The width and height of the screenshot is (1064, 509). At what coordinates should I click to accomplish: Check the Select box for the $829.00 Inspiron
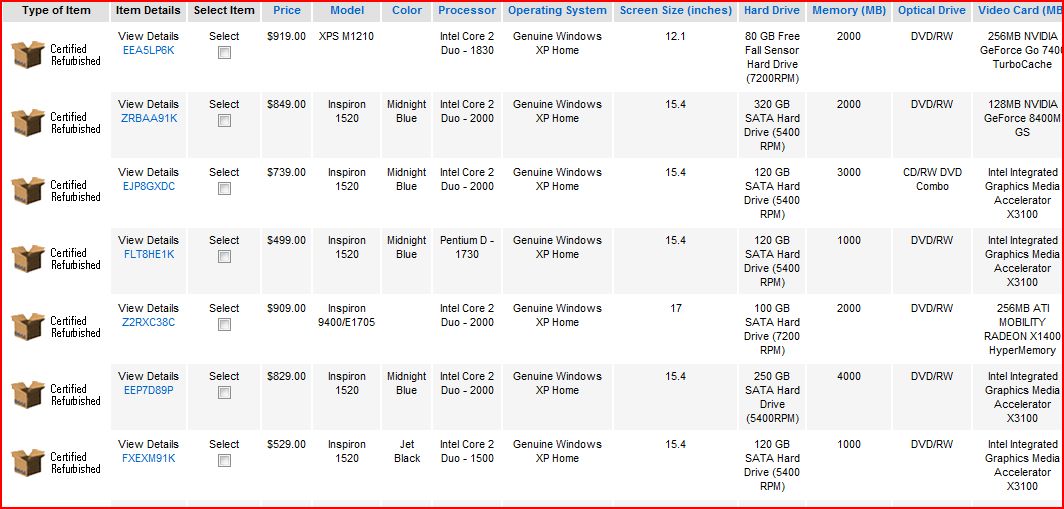pyautogui.click(x=224, y=392)
